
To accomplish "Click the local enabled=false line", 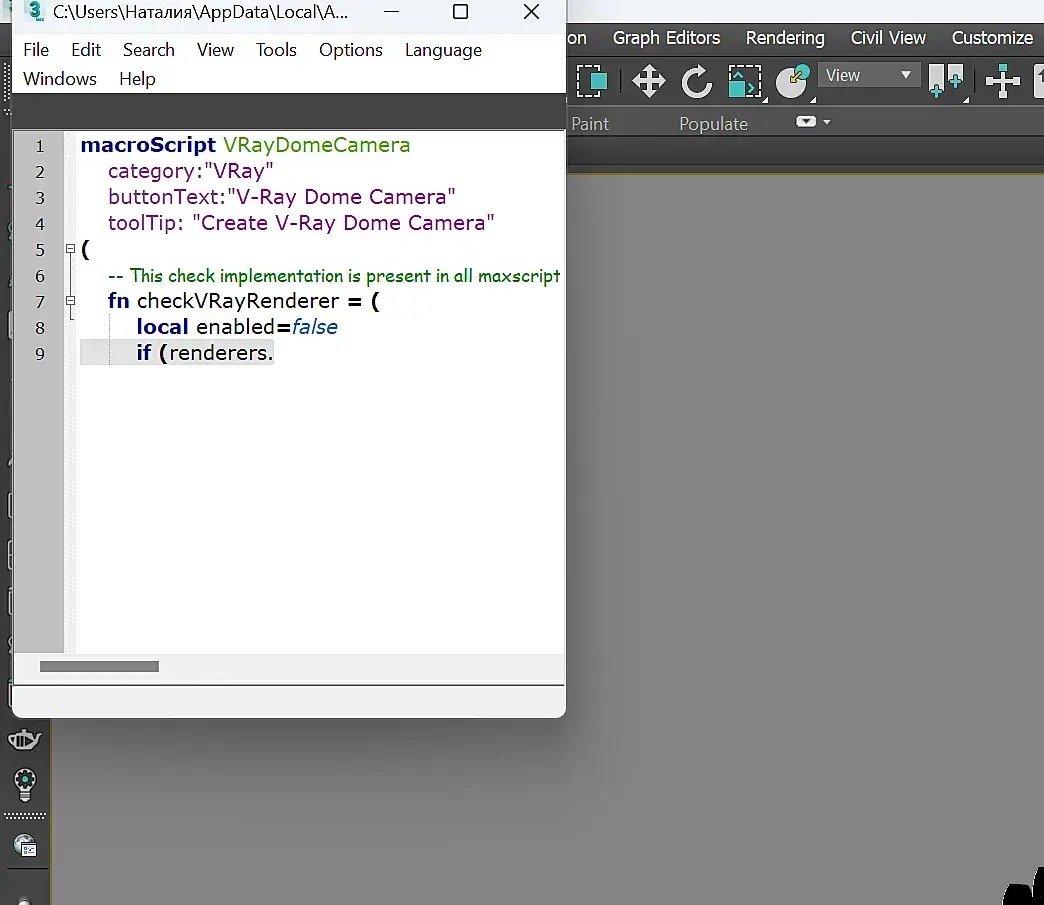I will (x=237, y=327).
